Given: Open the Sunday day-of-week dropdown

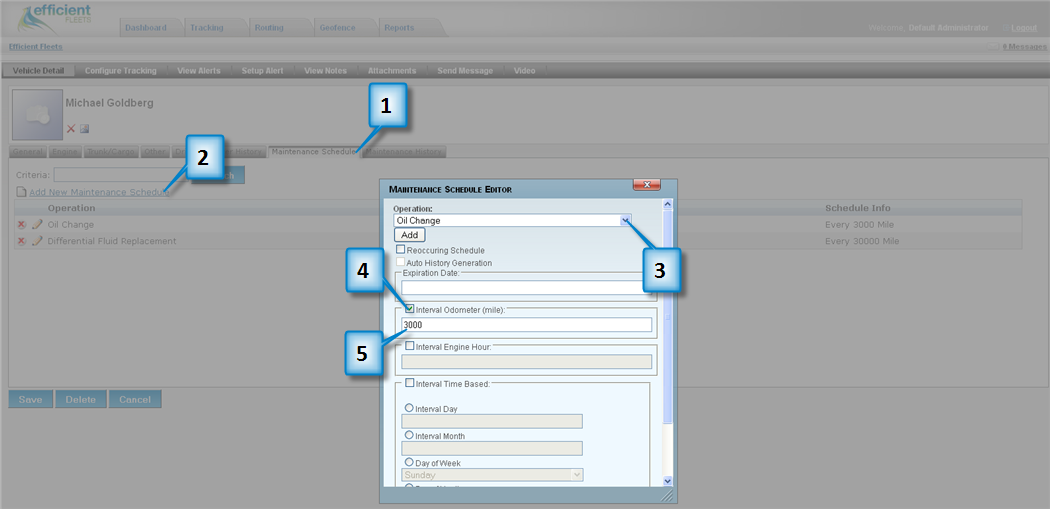Looking at the screenshot, I should 492,475.
